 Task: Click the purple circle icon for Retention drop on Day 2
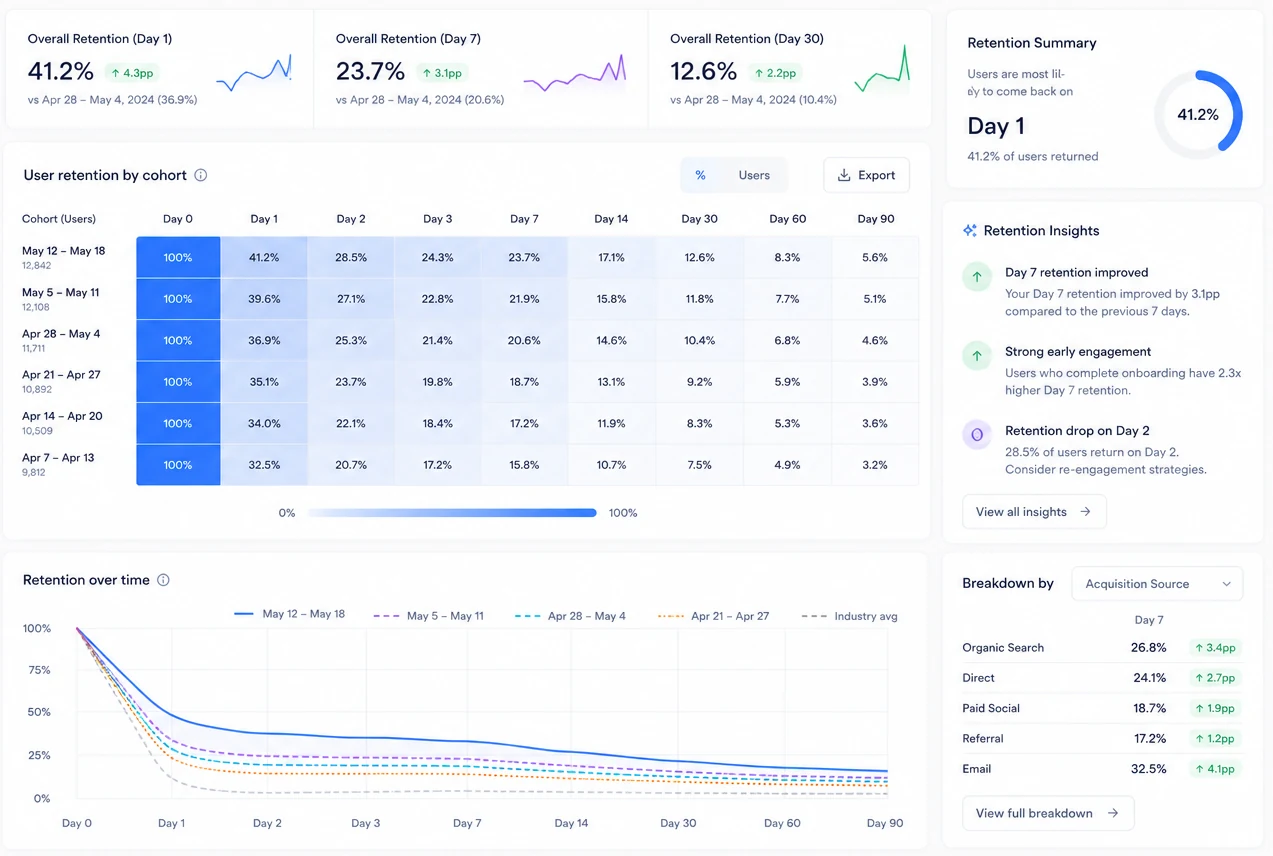click(977, 435)
